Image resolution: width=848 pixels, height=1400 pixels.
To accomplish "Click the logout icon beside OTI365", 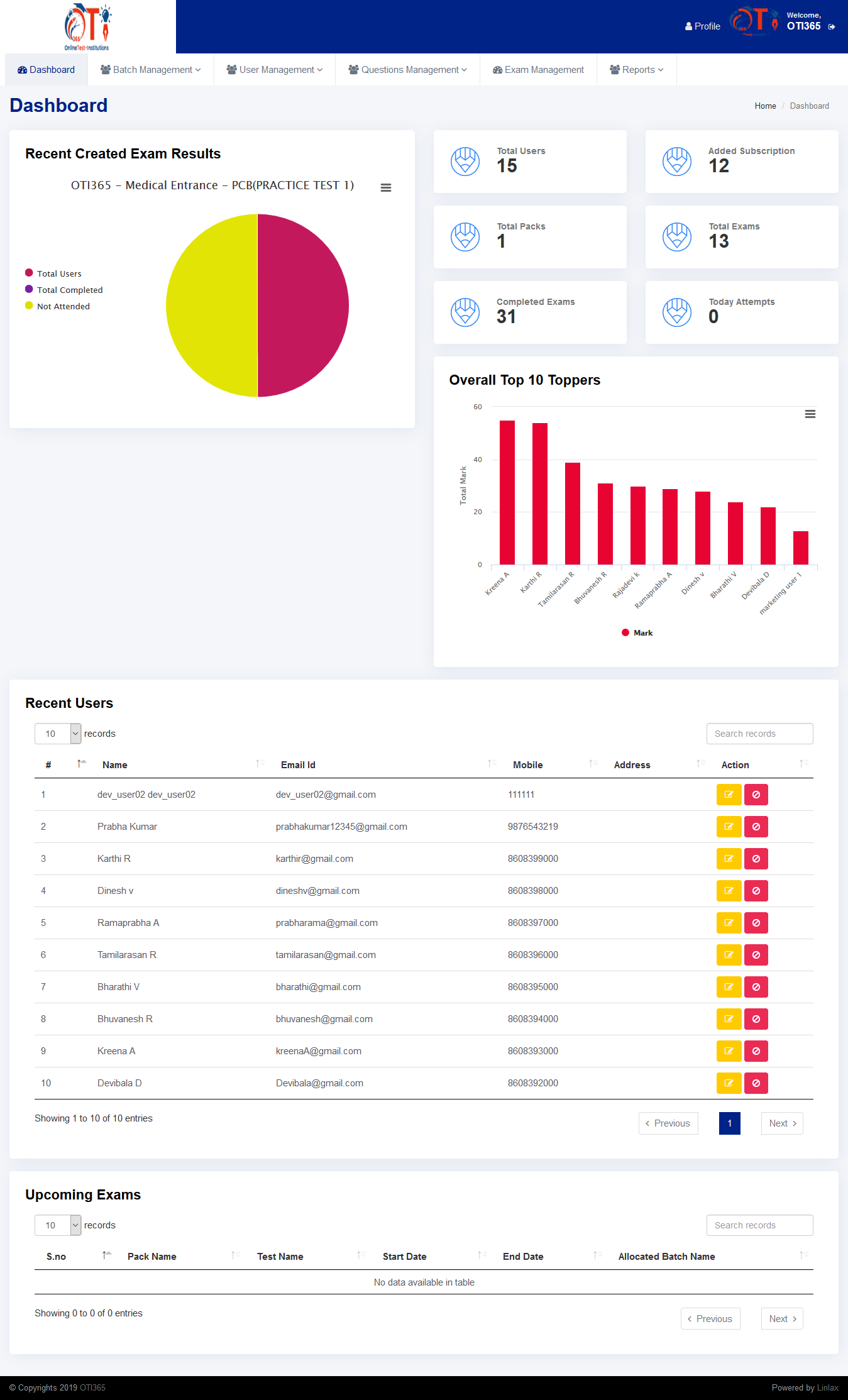I will click(x=832, y=27).
